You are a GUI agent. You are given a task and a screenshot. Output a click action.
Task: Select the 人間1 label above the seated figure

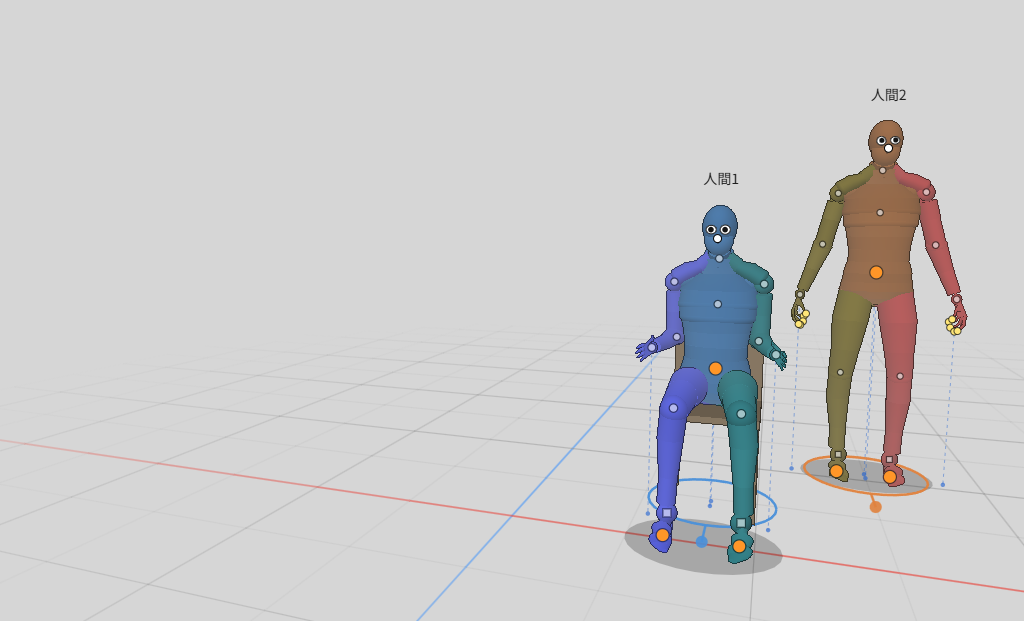tap(721, 179)
